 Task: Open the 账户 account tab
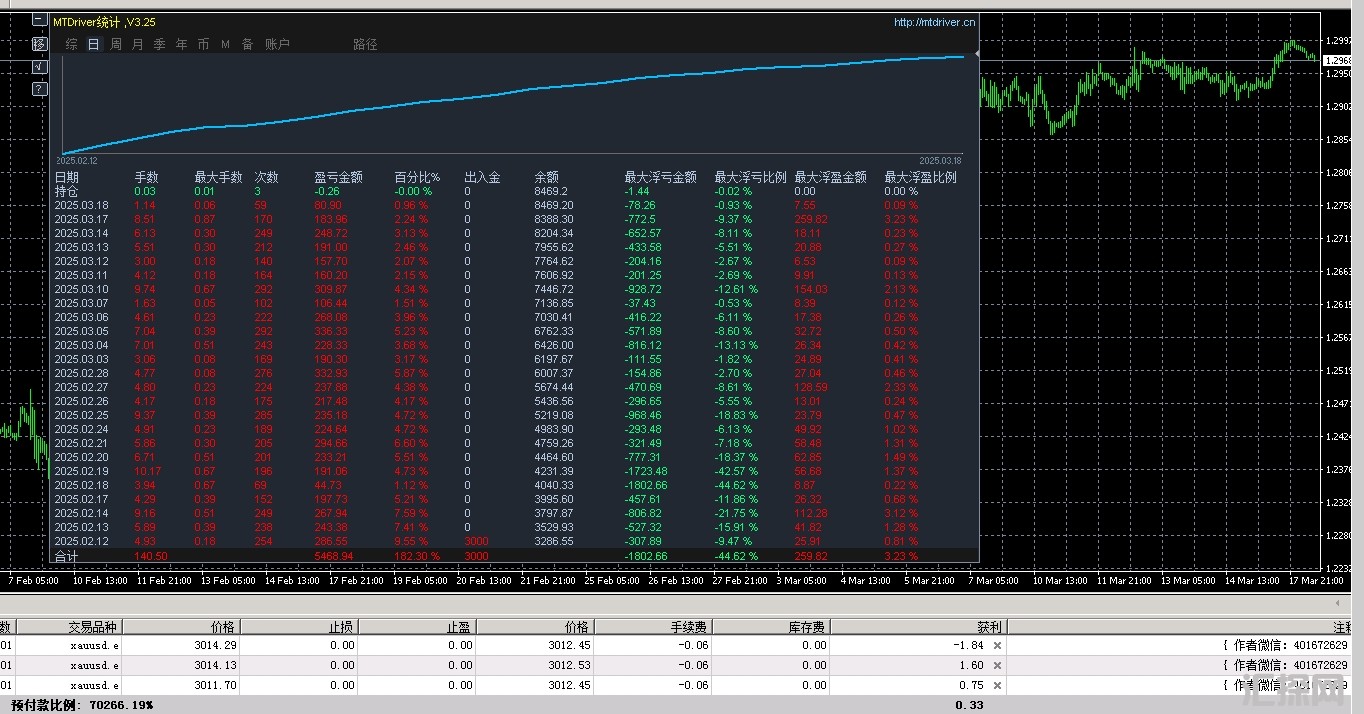click(277, 44)
